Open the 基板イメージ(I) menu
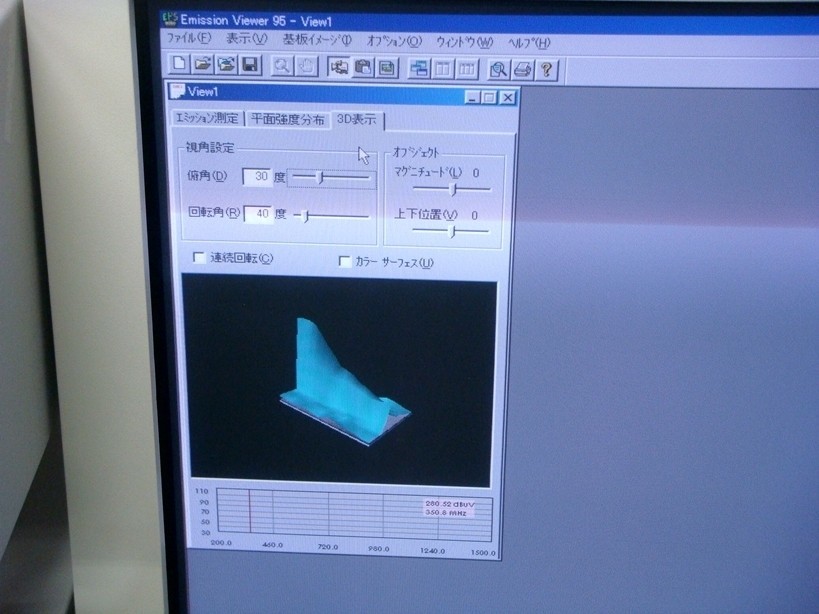Screen dimensions: 819x614 pos(318,40)
